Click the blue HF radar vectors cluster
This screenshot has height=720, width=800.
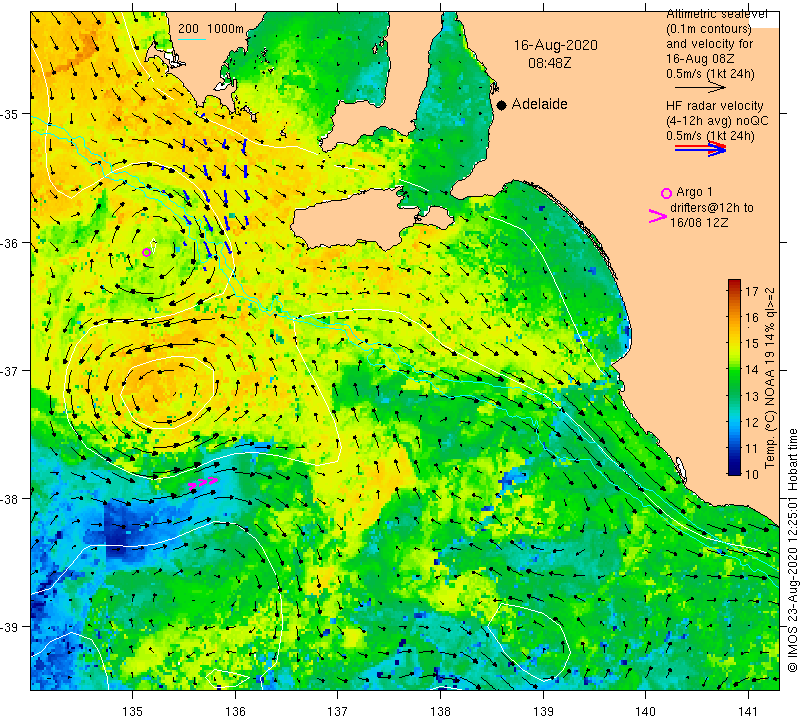tap(214, 194)
